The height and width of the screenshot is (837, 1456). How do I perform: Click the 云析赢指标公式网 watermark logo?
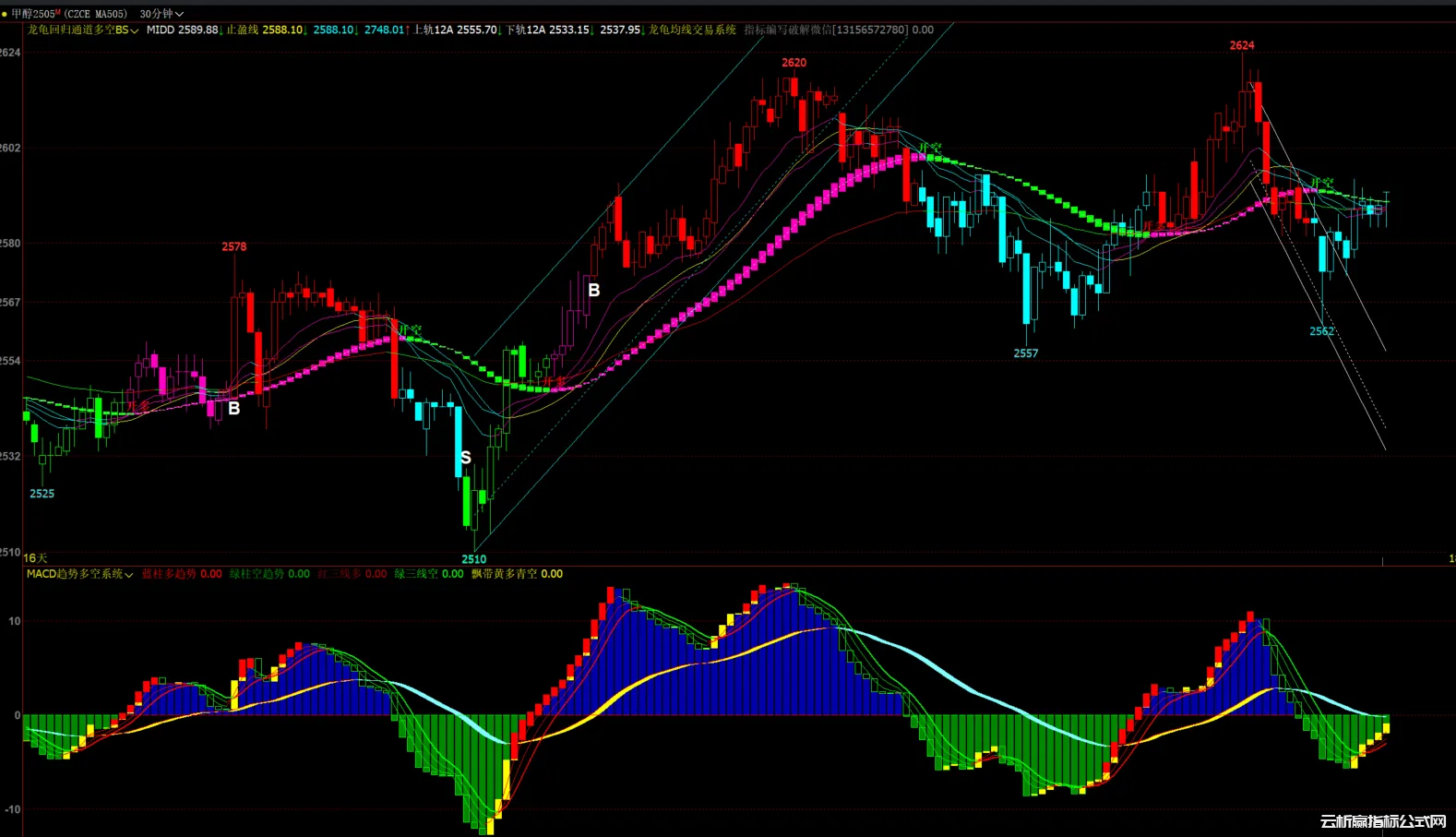(1382, 821)
